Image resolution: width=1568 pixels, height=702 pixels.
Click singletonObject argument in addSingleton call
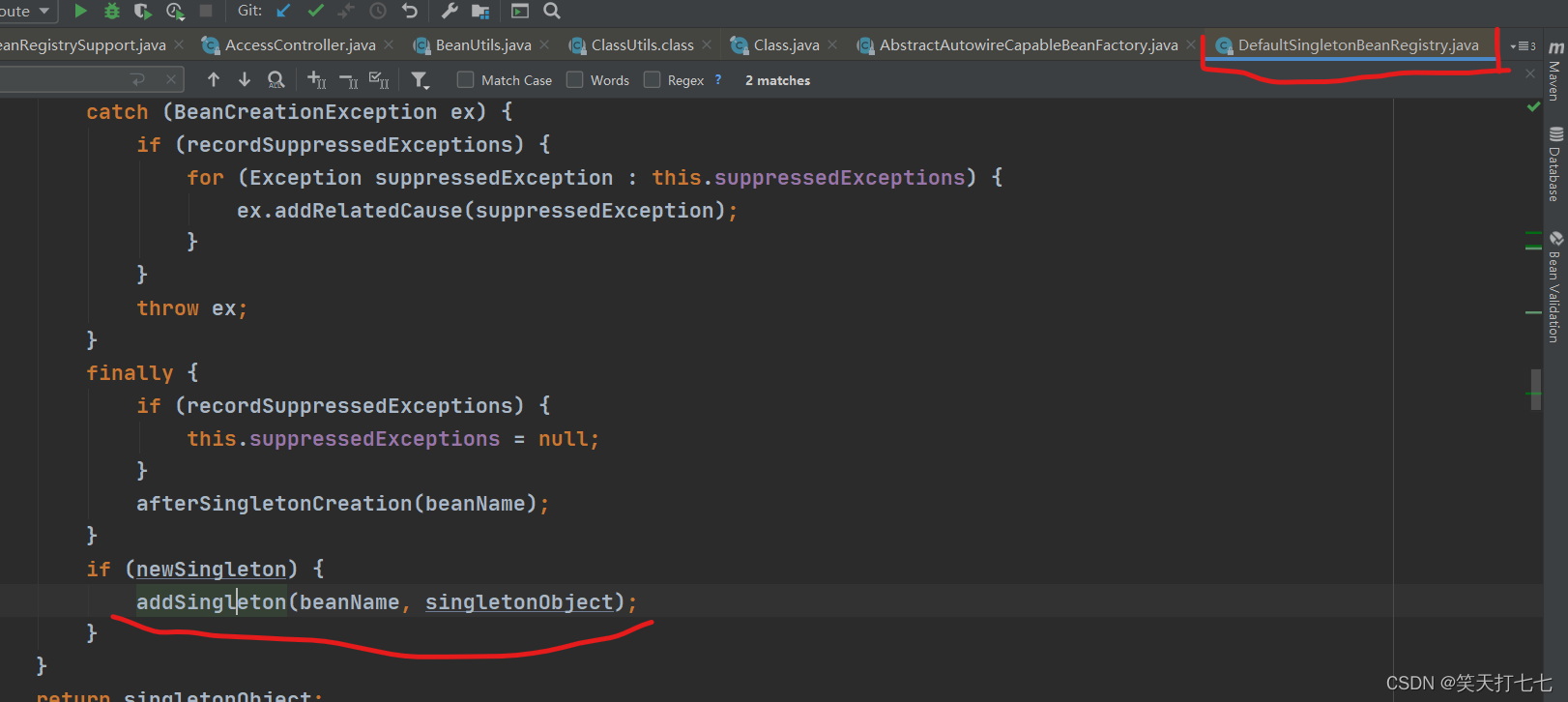tap(519, 601)
